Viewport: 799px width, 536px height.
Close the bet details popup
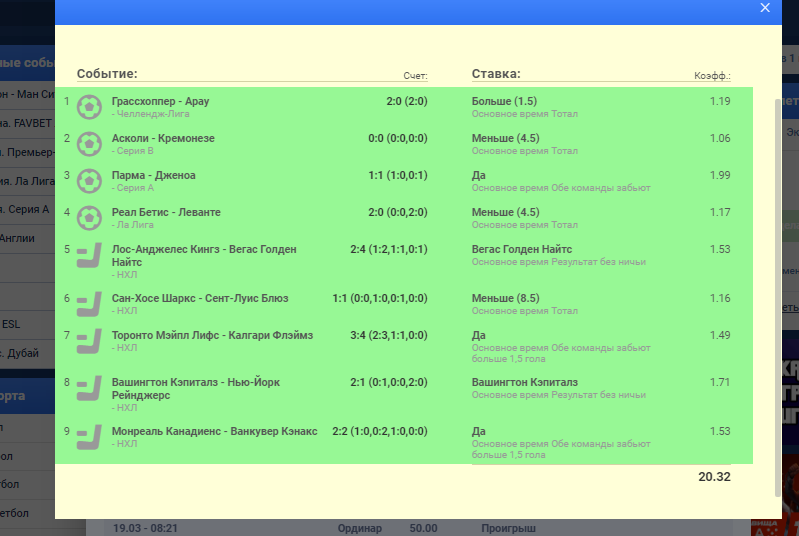765,8
